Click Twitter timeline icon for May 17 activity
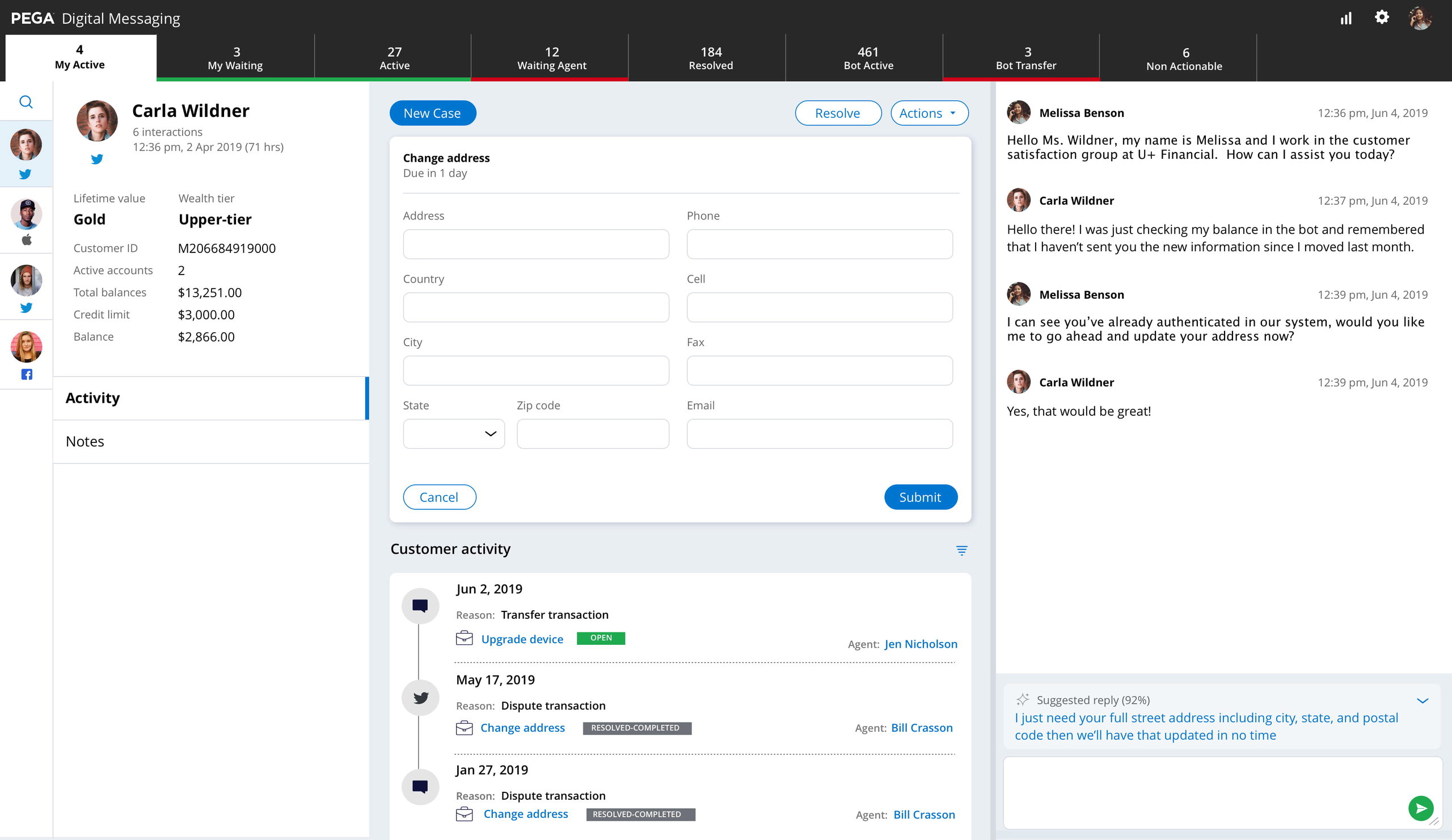Screen dimensions: 1452x840 pyautogui.click(x=421, y=698)
